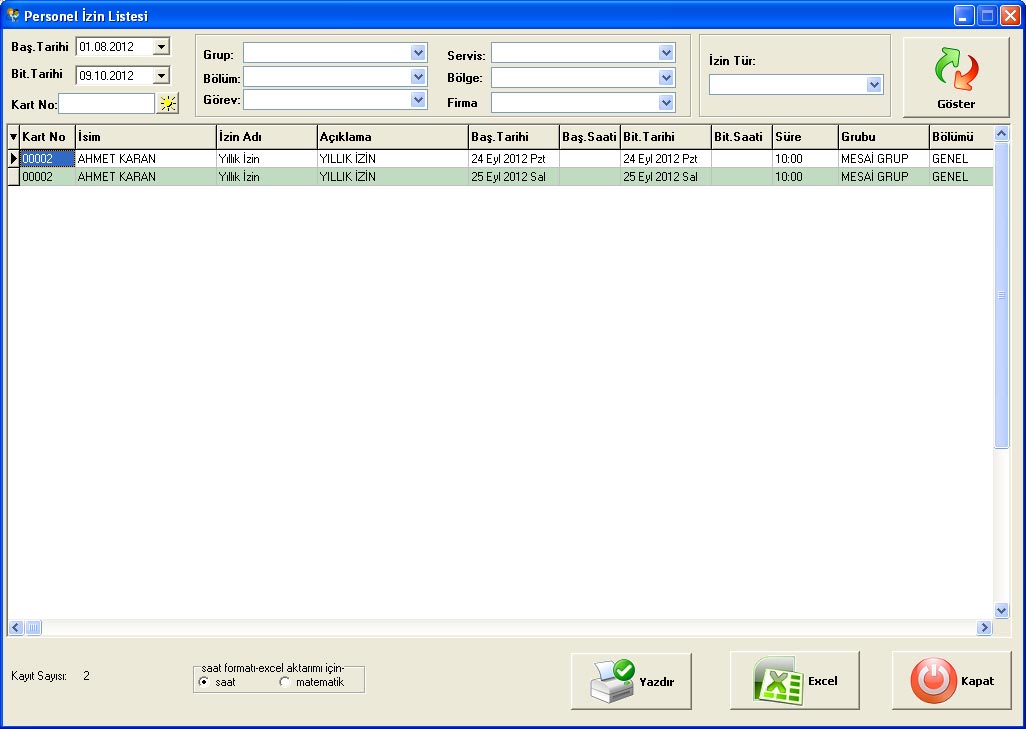Expand the İzin Tür dropdown
This screenshot has height=729, width=1026.
(874, 85)
